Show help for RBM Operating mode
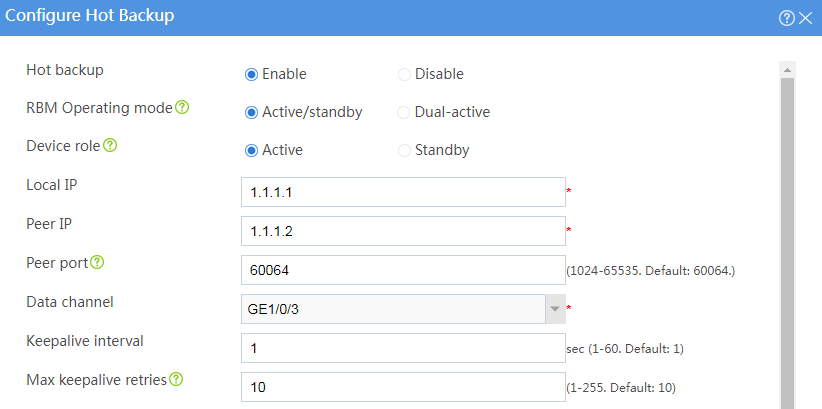Viewport: 822px width, 409px height. click(x=182, y=108)
